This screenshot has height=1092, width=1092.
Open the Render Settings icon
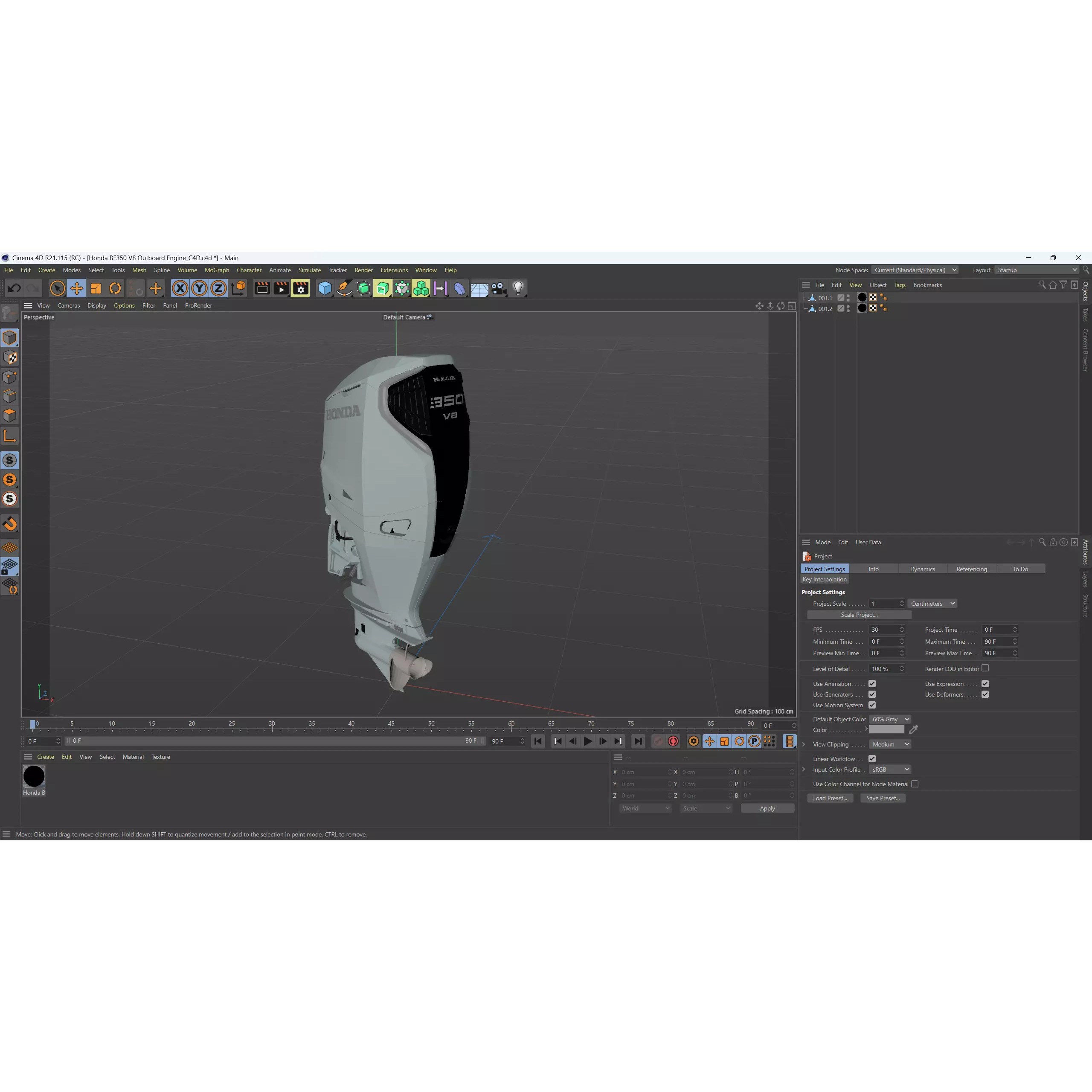tap(300, 288)
